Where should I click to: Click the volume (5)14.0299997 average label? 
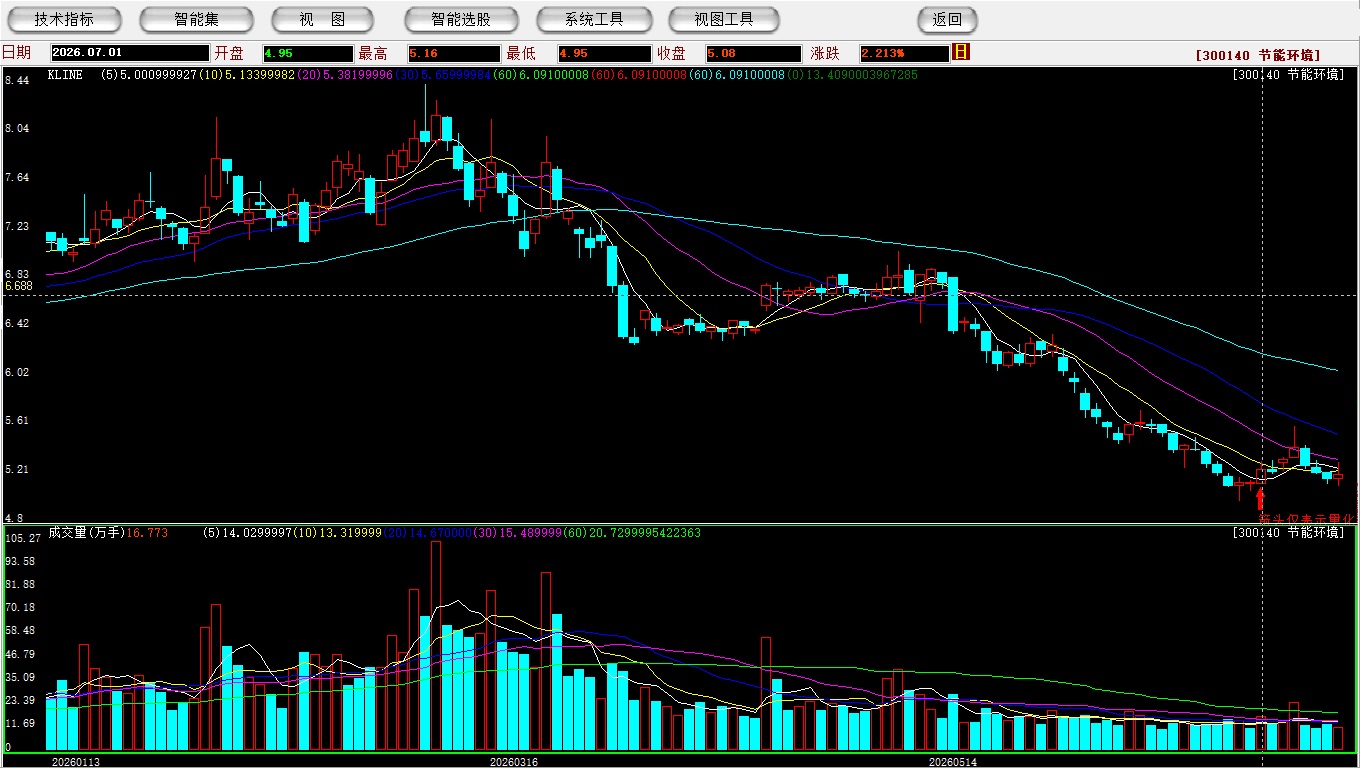(247, 533)
